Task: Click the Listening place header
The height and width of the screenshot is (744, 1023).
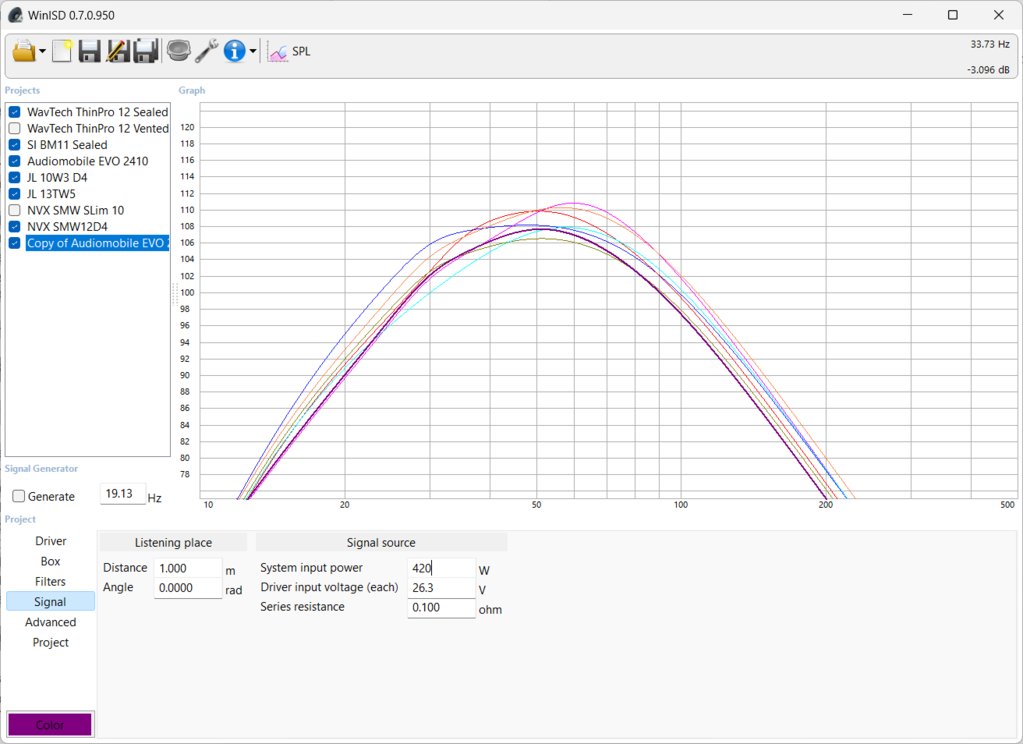Action: pos(173,542)
